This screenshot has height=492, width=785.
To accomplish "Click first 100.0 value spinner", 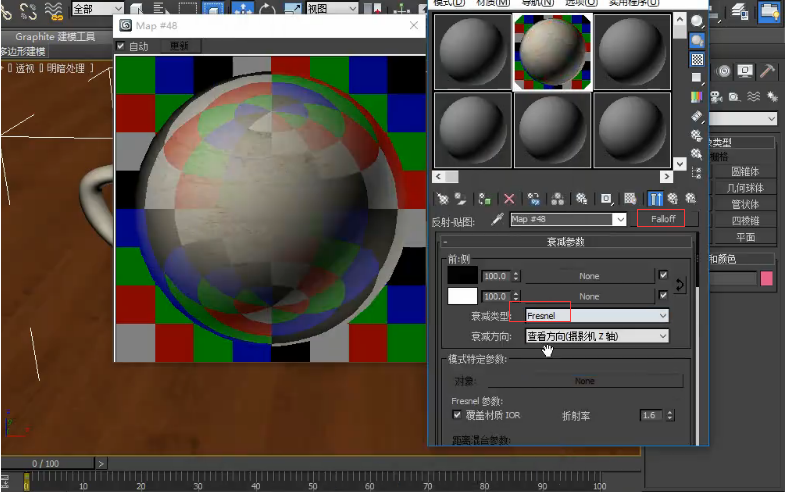I will tap(516, 276).
